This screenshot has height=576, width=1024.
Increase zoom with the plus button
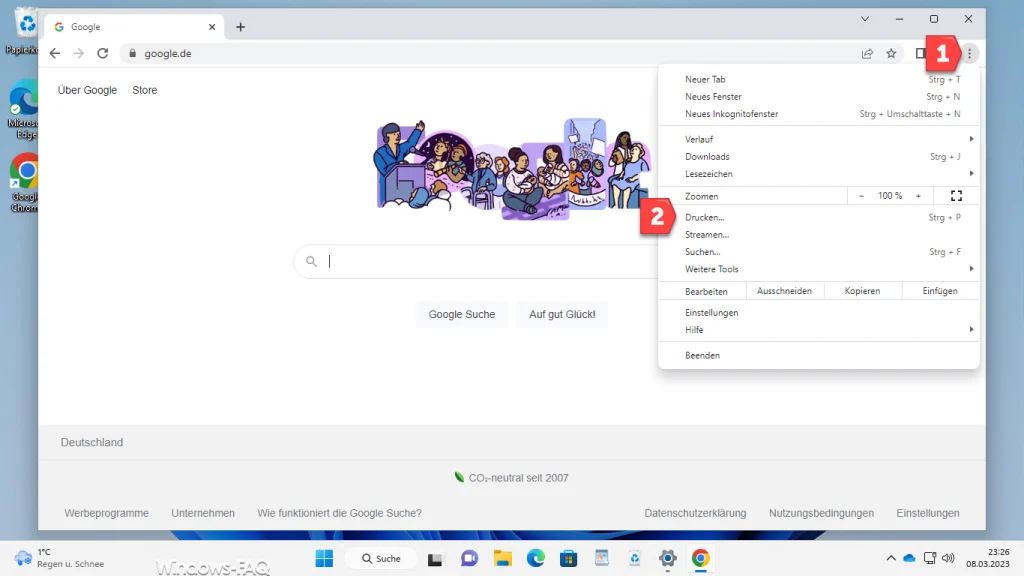coord(918,196)
